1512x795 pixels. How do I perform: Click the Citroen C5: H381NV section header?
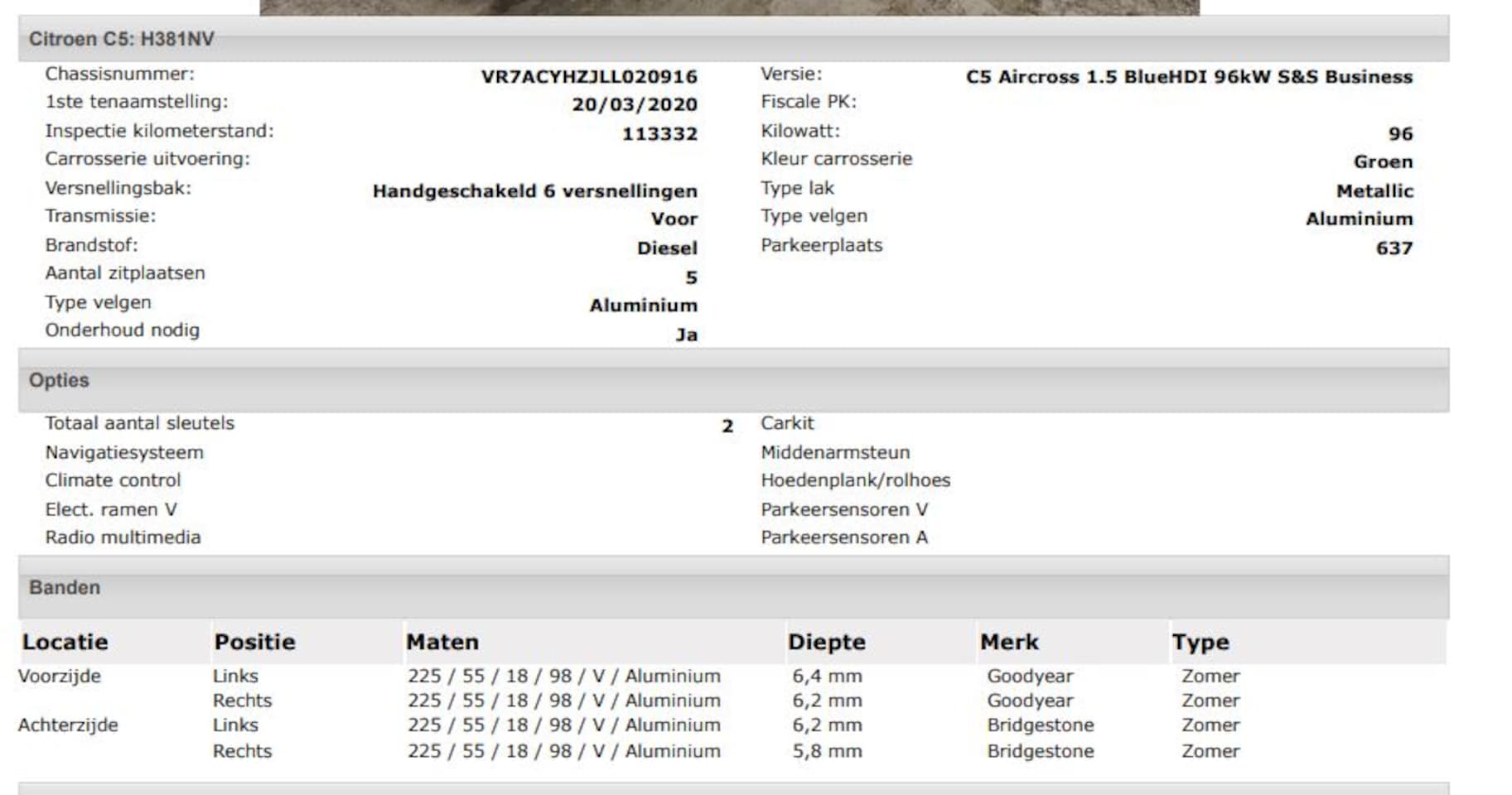[121, 39]
